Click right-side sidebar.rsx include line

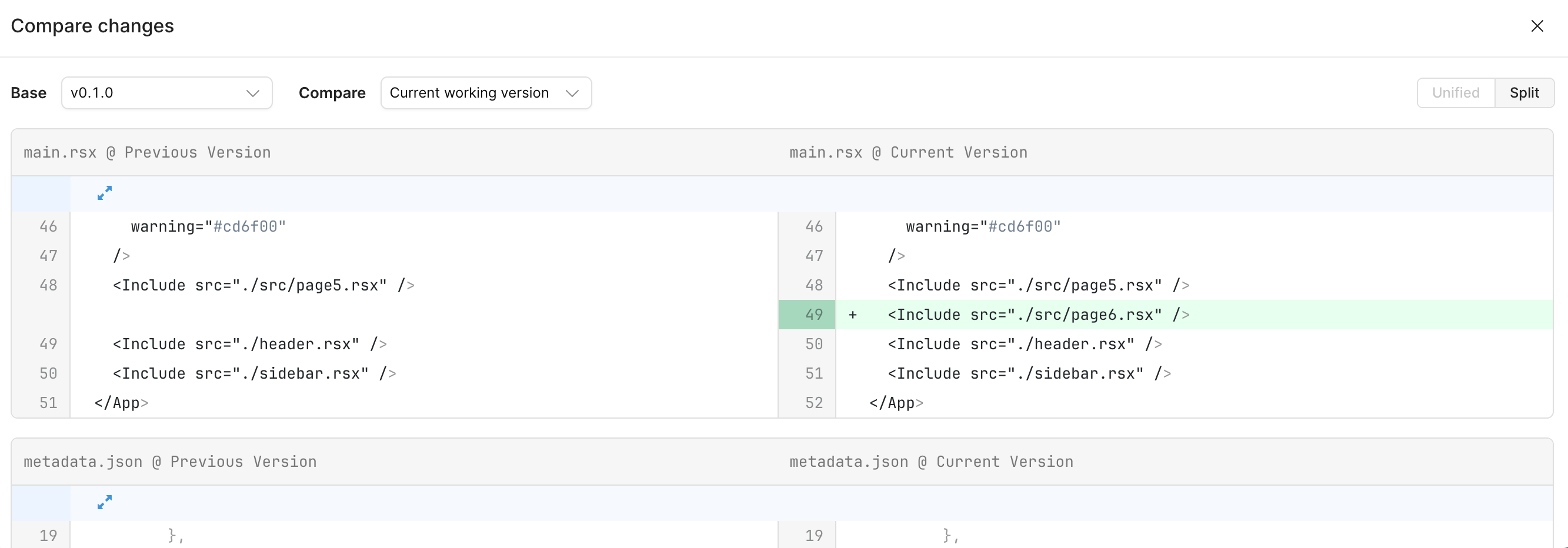pyautogui.click(x=1029, y=373)
